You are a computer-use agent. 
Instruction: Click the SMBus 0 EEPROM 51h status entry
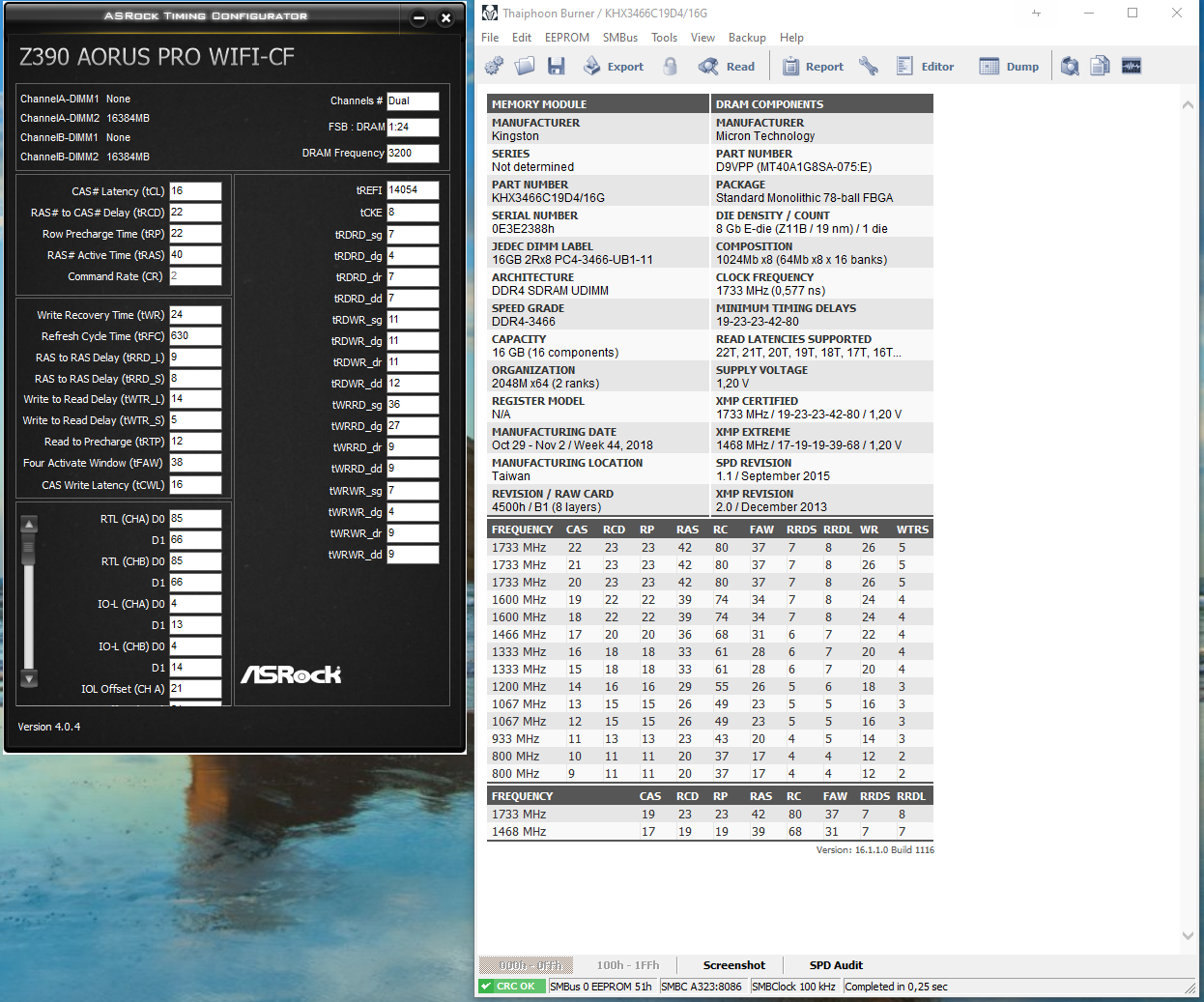pos(602,987)
